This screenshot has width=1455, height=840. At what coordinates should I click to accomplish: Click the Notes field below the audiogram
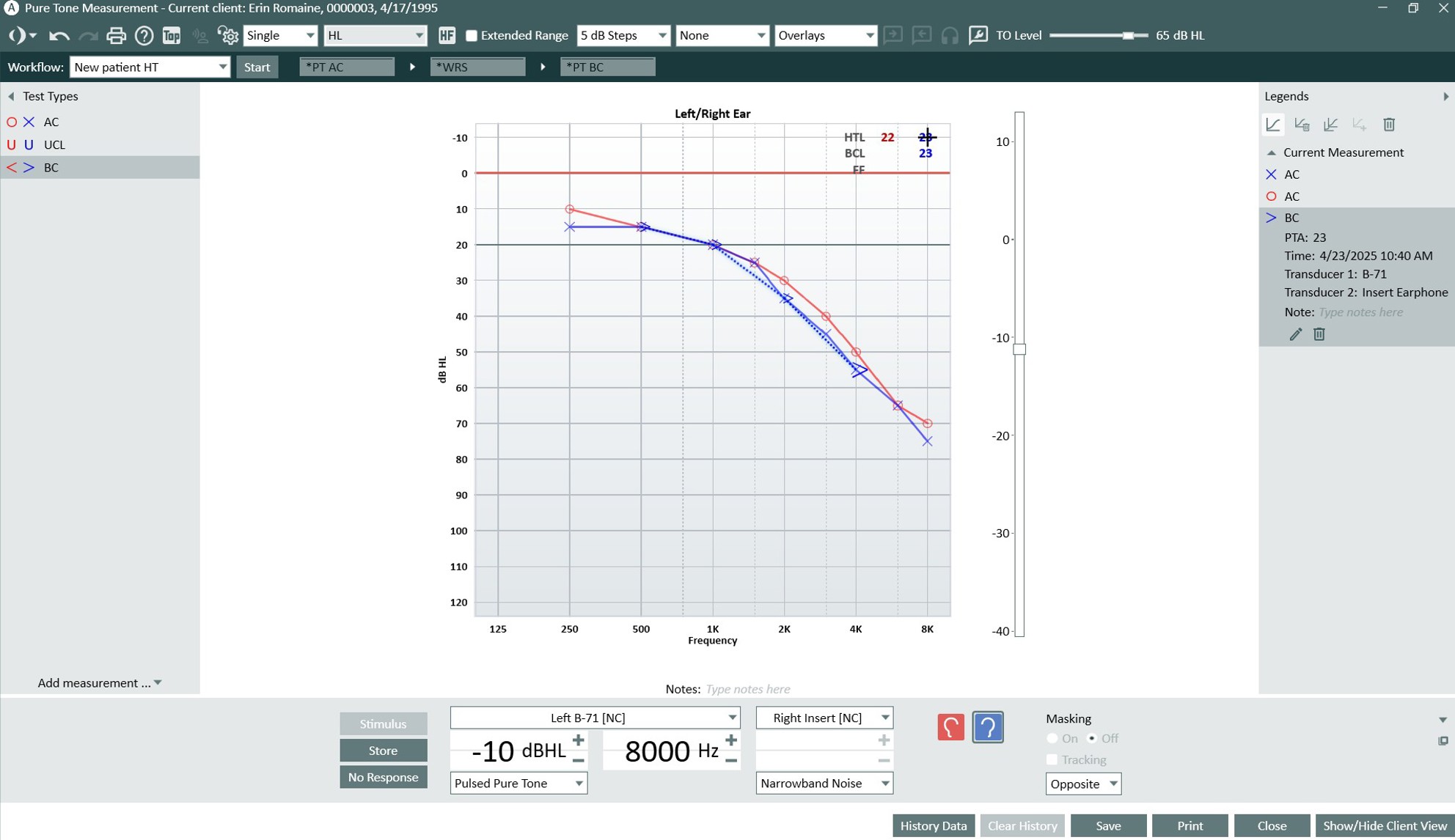[x=747, y=688]
